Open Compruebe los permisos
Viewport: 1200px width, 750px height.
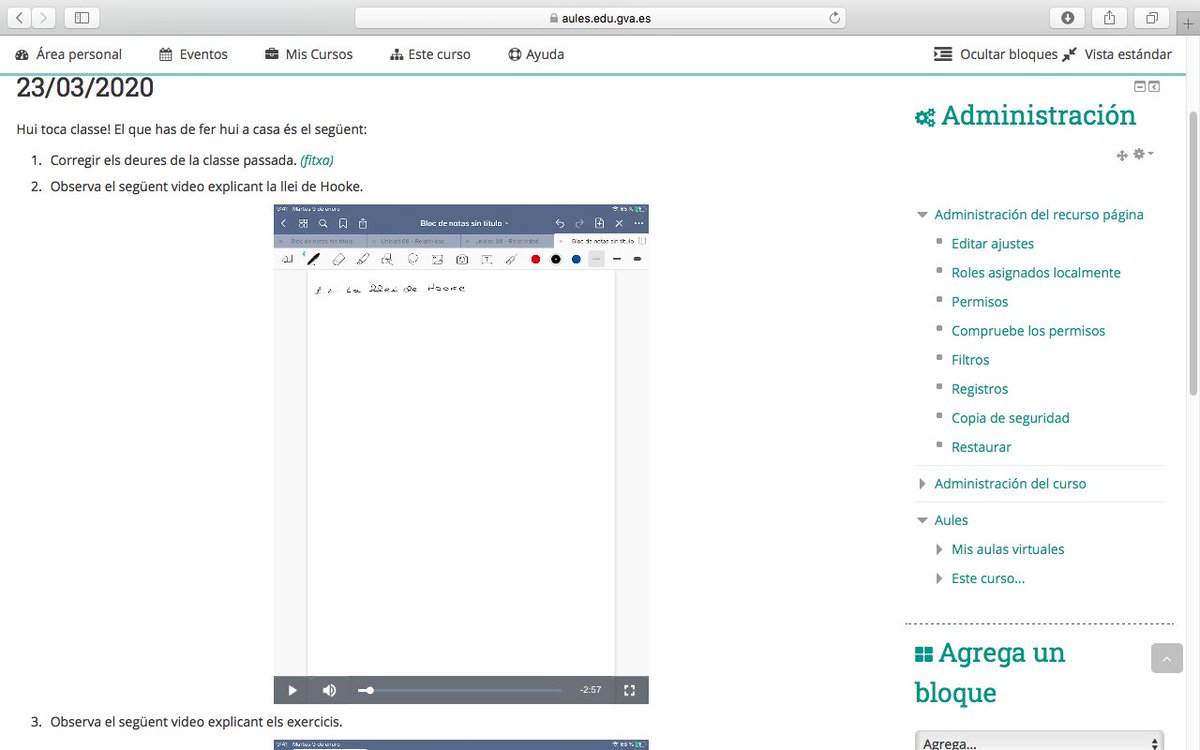(x=1028, y=331)
